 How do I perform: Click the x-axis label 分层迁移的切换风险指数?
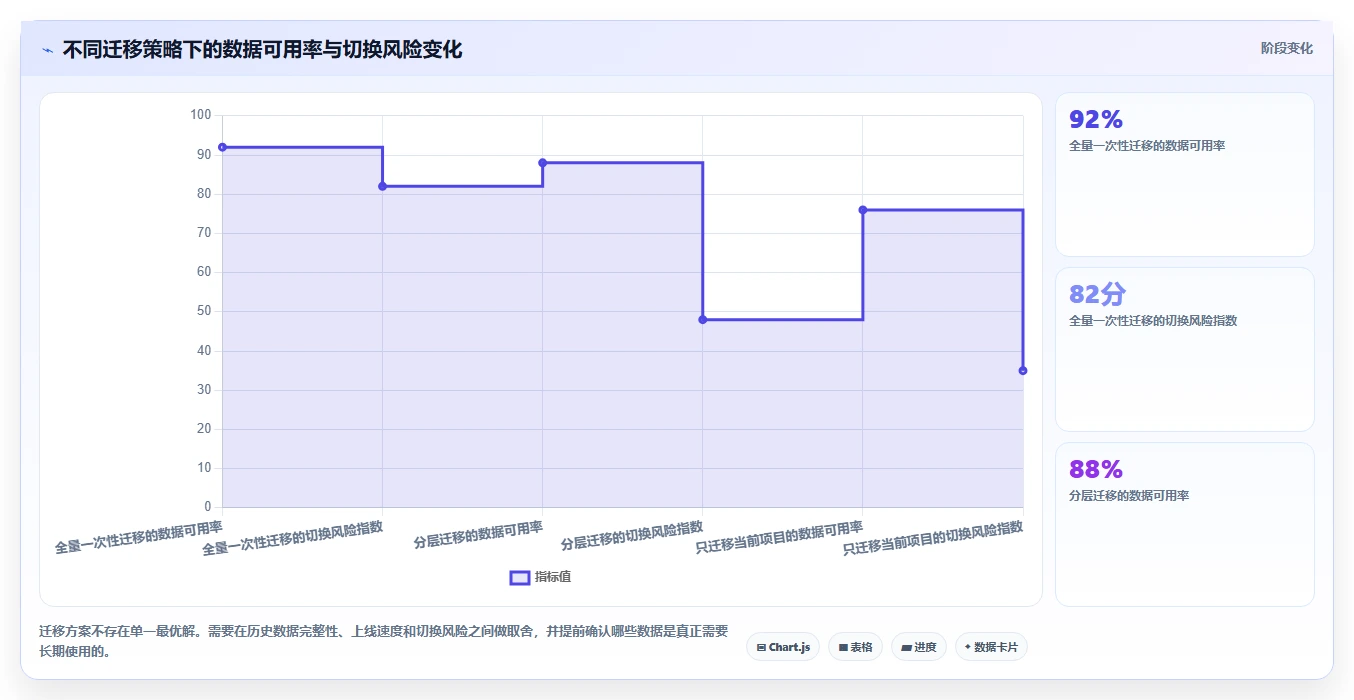tap(632, 535)
